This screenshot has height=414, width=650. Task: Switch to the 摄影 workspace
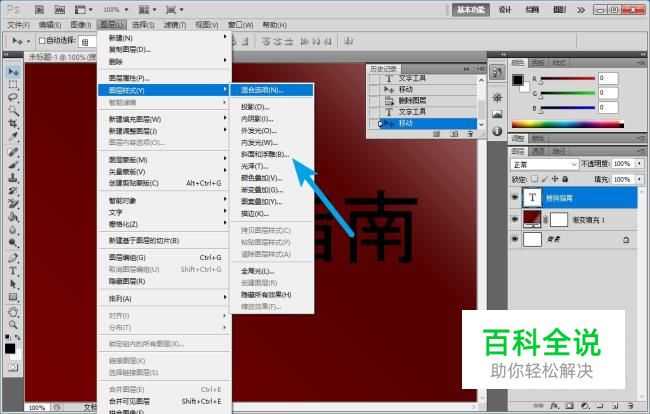coord(559,10)
